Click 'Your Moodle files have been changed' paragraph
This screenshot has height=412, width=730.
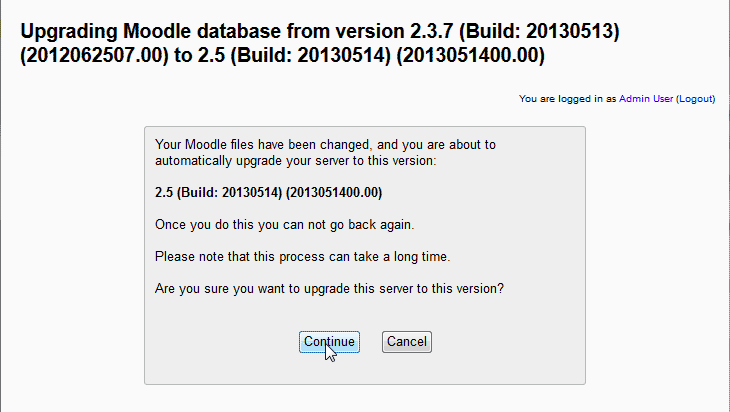click(325, 144)
